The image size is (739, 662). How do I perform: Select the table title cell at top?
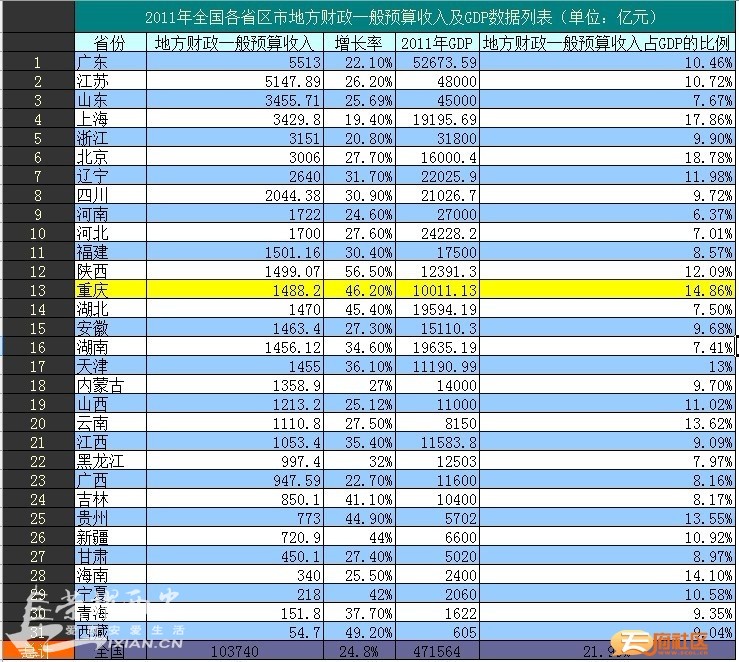click(x=405, y=17)
